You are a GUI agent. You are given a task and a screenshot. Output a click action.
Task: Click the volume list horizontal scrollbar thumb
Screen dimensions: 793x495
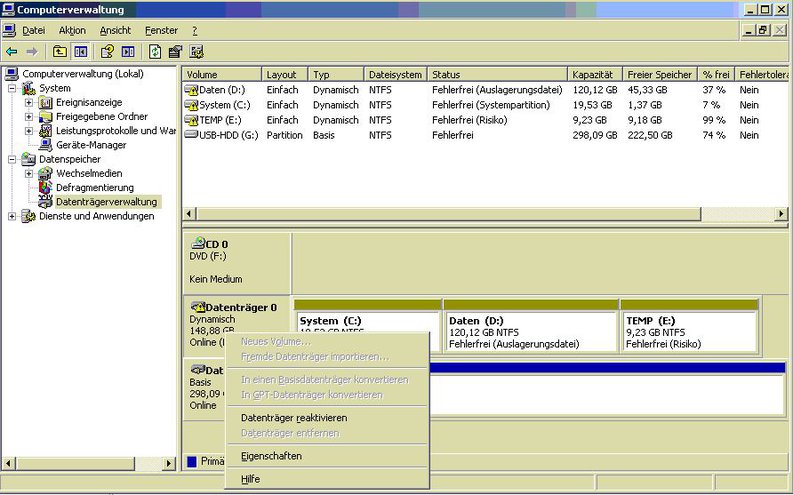pos(449,214)
